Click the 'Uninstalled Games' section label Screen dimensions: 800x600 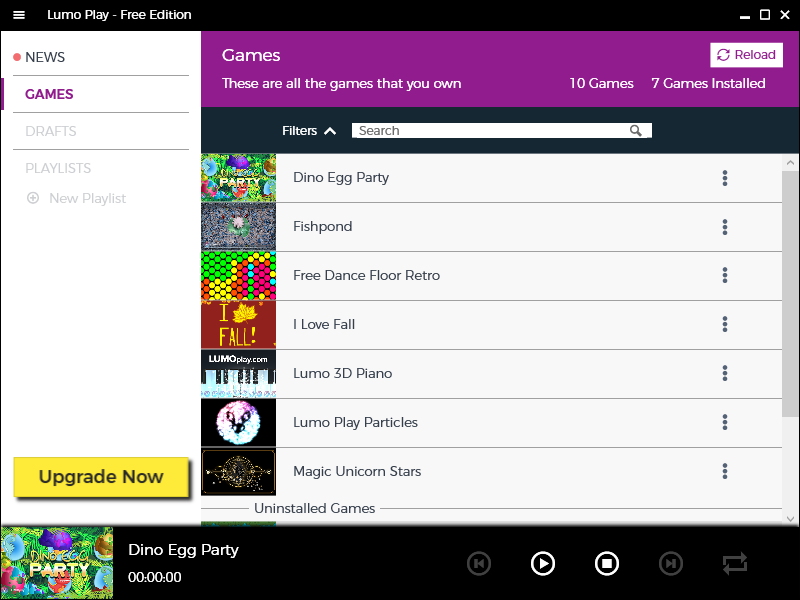[314, 508]
